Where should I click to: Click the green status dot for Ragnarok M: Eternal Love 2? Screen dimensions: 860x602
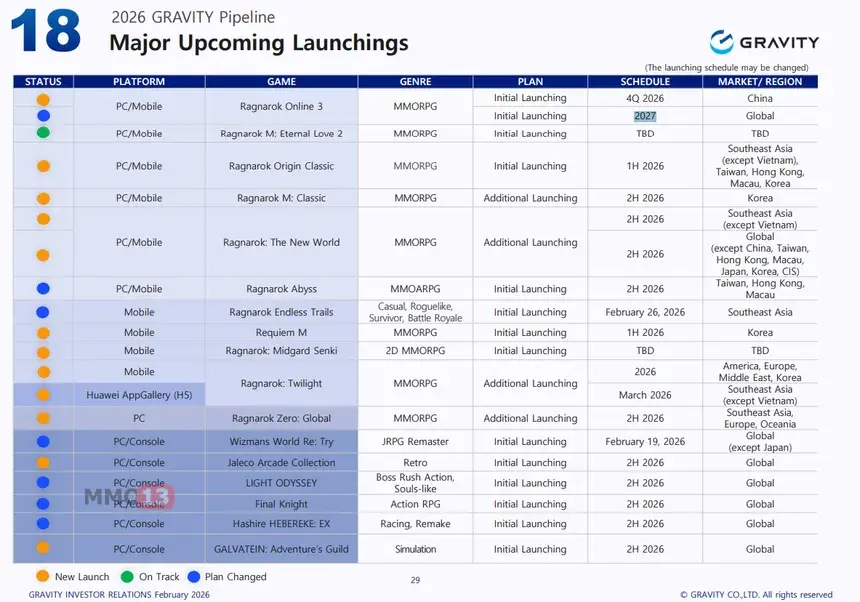[43, 133]
